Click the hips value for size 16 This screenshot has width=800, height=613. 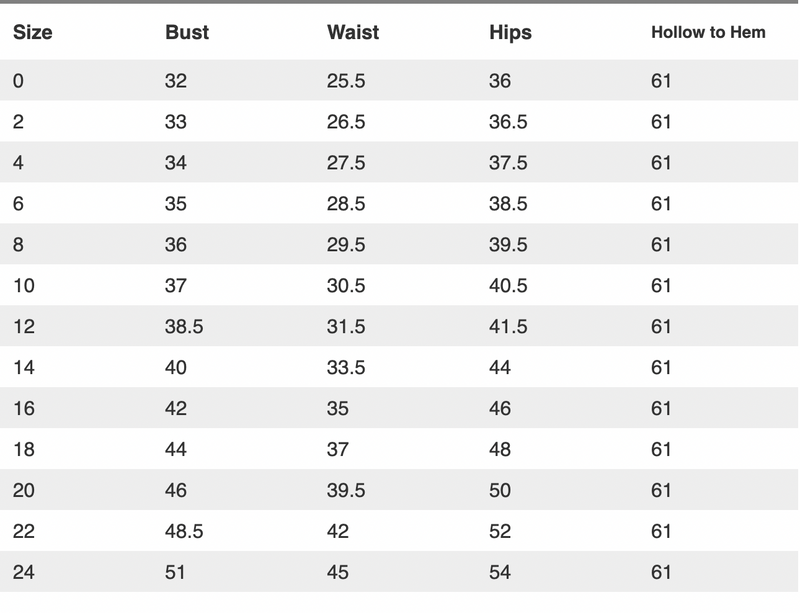pyautogui.click(x=500, y=409)
